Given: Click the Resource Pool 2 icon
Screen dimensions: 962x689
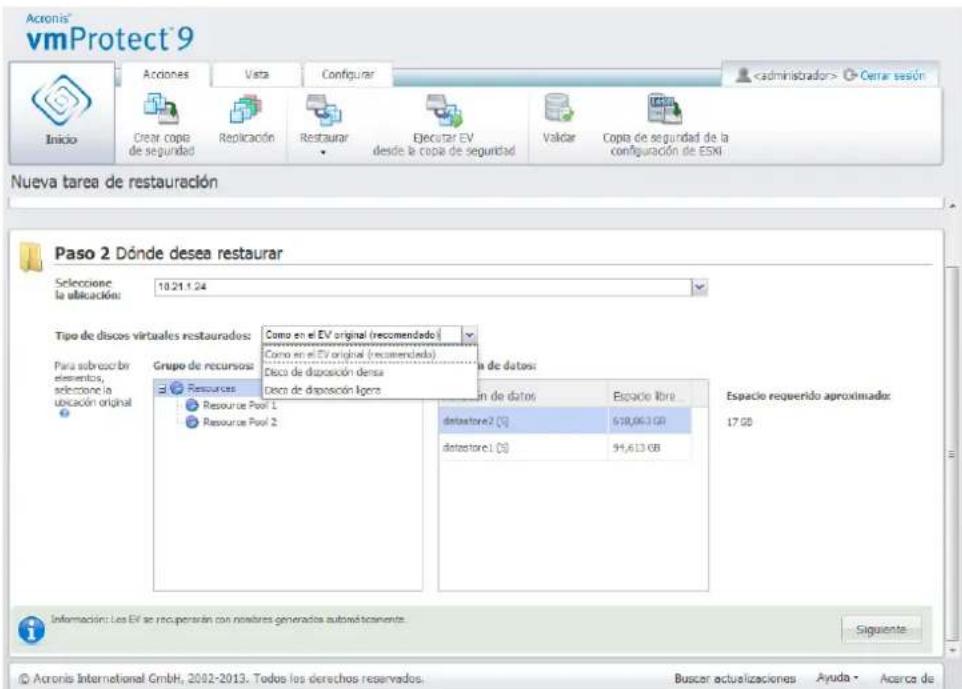Looking at the screenshot, I should [192, 422].
